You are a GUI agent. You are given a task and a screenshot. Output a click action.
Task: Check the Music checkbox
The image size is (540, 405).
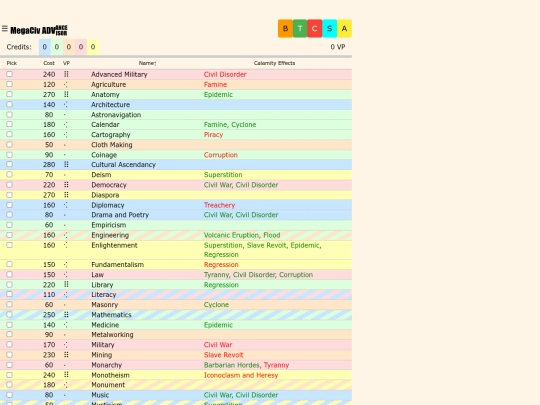(x=10, y=395)
